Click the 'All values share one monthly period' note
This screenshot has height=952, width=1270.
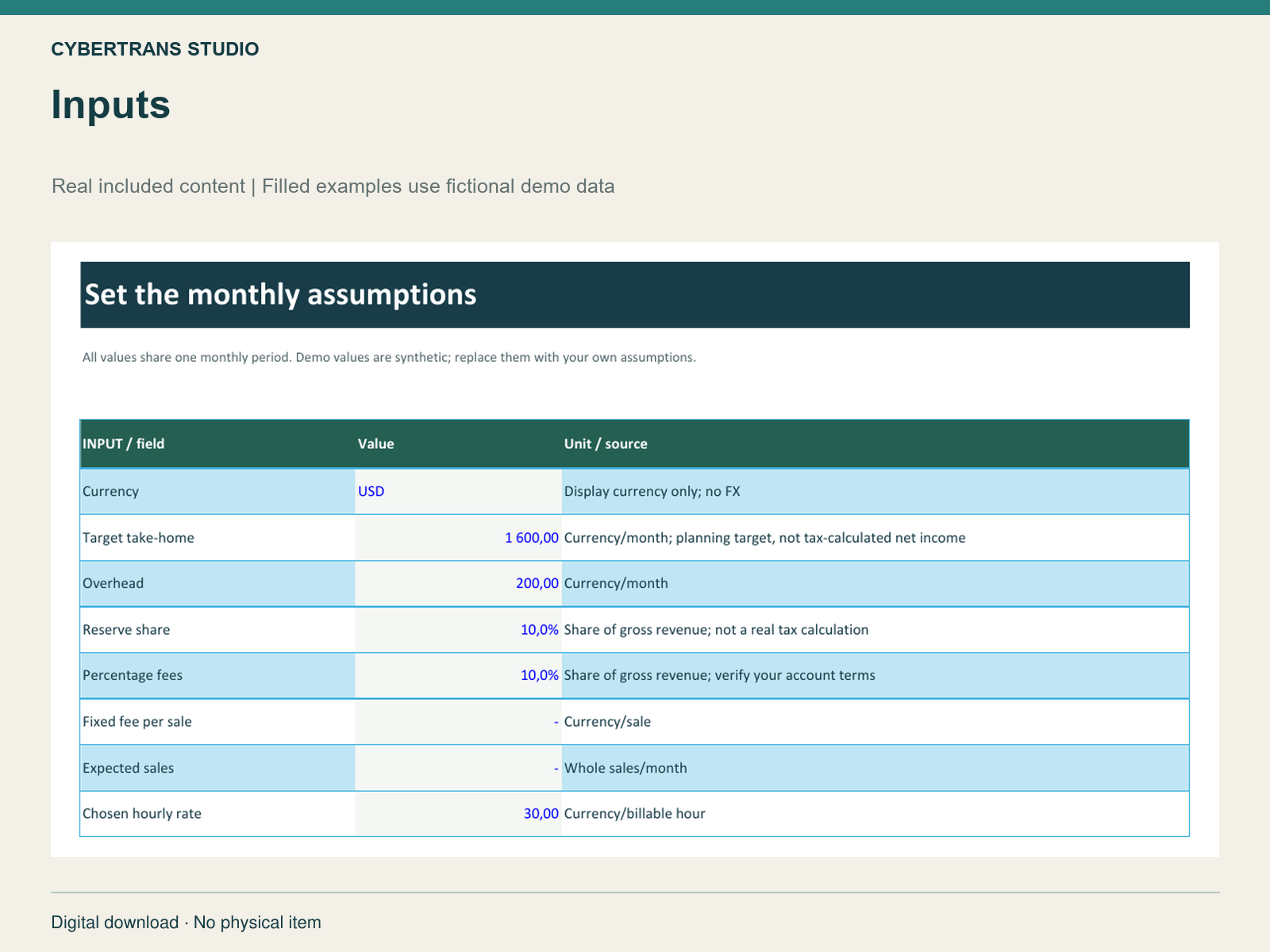point(187,358)
